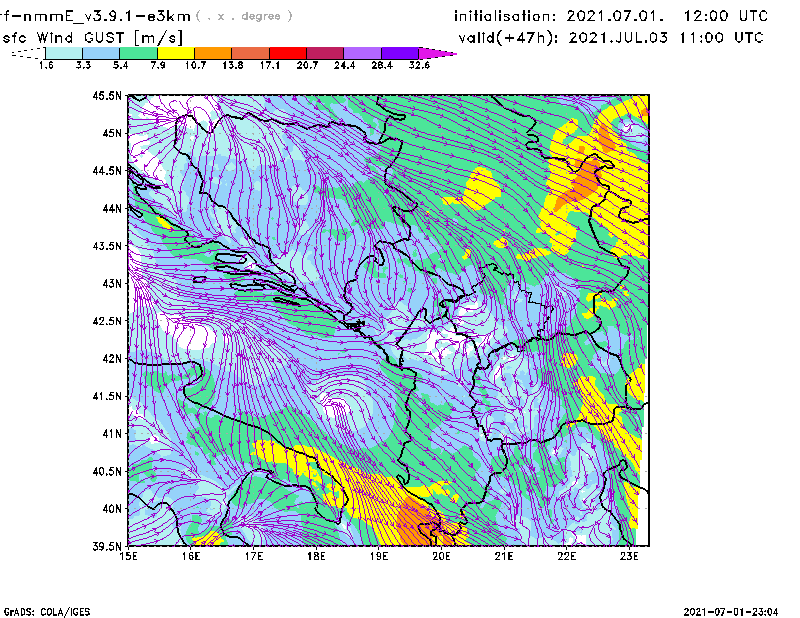Viewport: 800px width, 618px height.
Task: Pick the orange 10.7–13.8 legend swatch
Action: coord(213,53)
